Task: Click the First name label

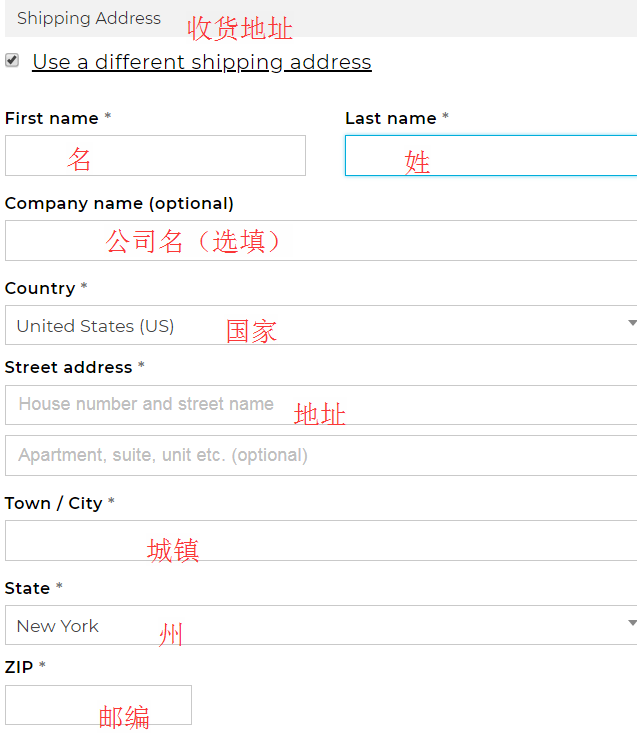Action: click(52, 118)
